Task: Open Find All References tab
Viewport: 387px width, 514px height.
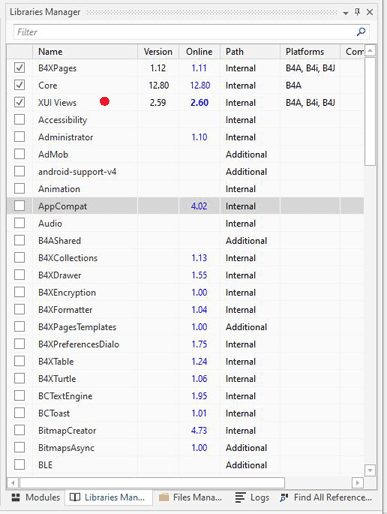Action: (x=326, y=497)
